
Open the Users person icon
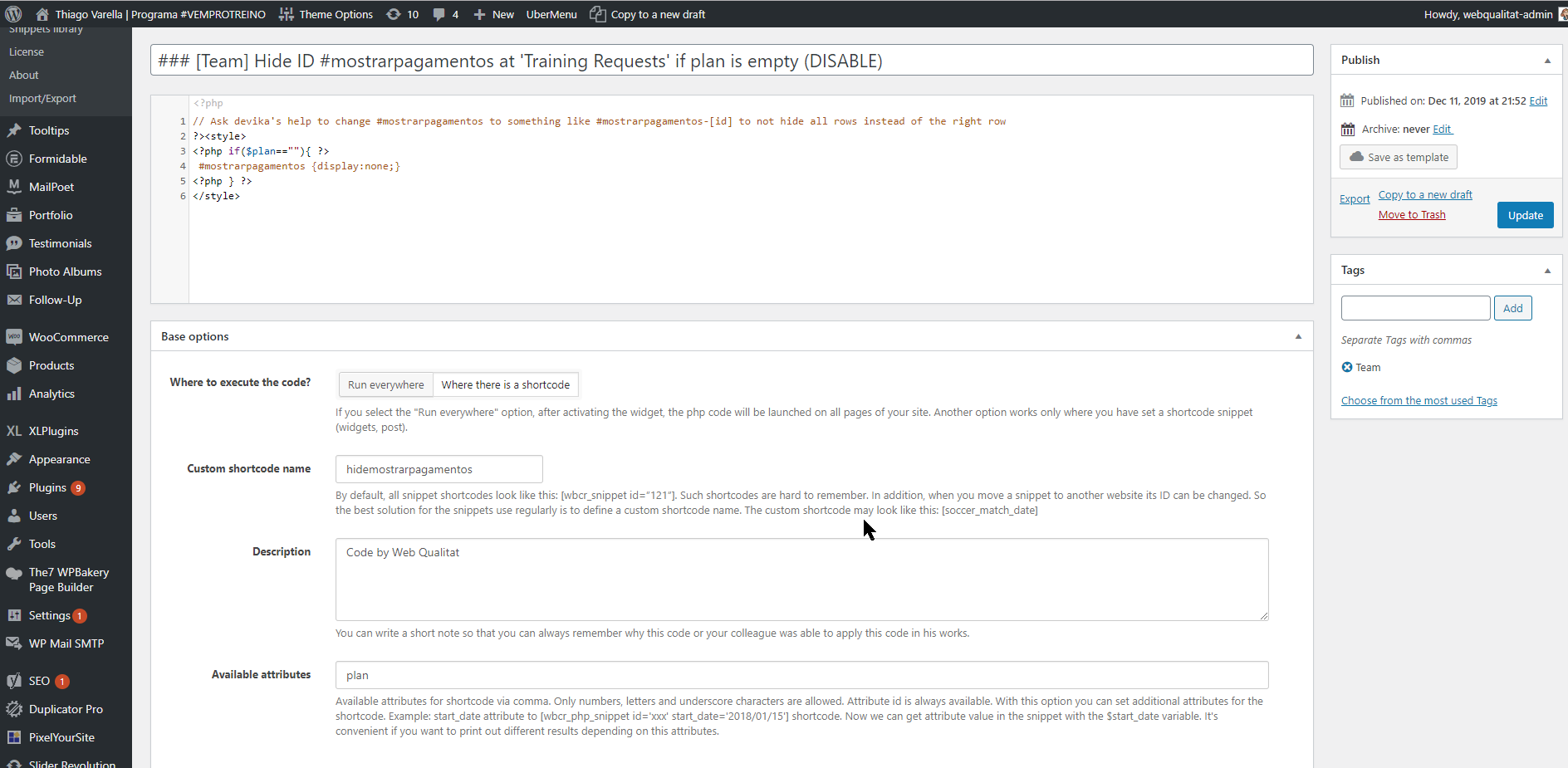pos(14,516)
